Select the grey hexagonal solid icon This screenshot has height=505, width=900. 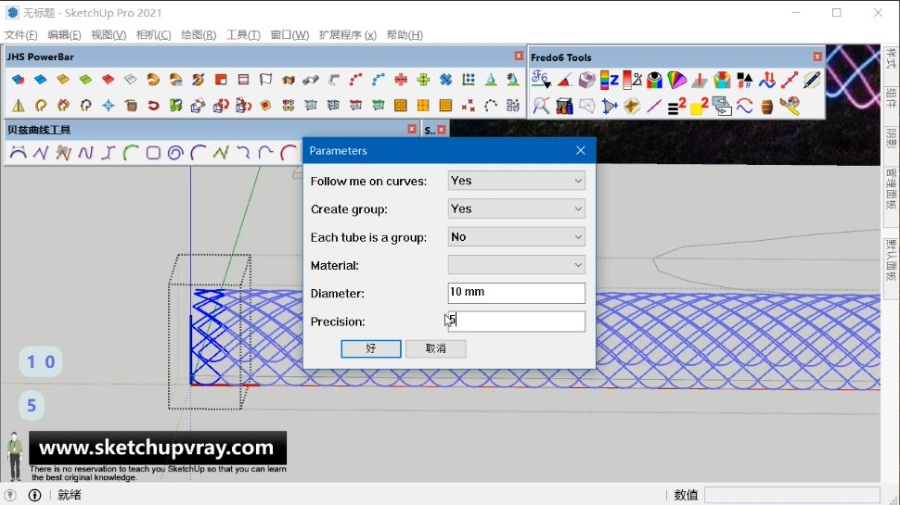pyautogui.click(x=587, y=80)
